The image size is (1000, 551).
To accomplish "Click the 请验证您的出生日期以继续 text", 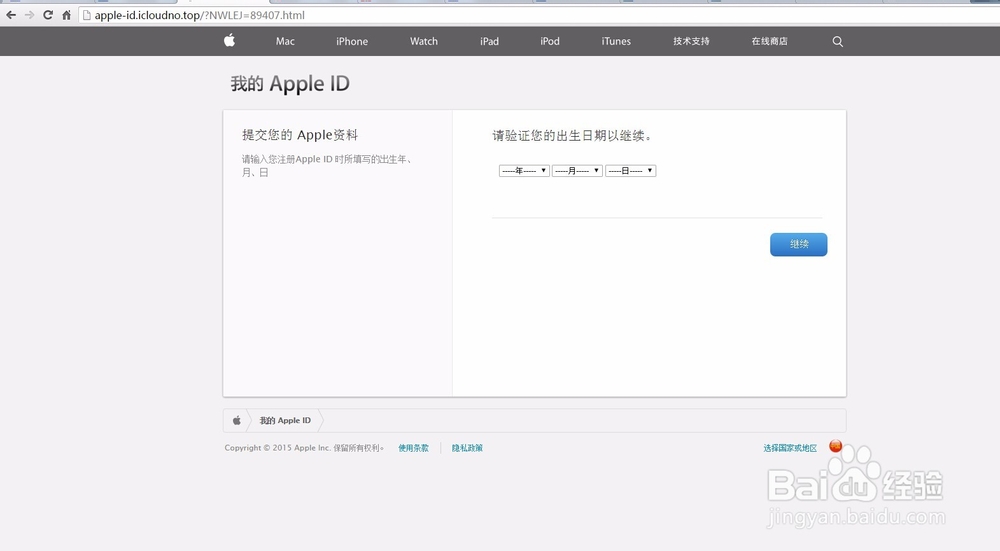I will 571,135.
